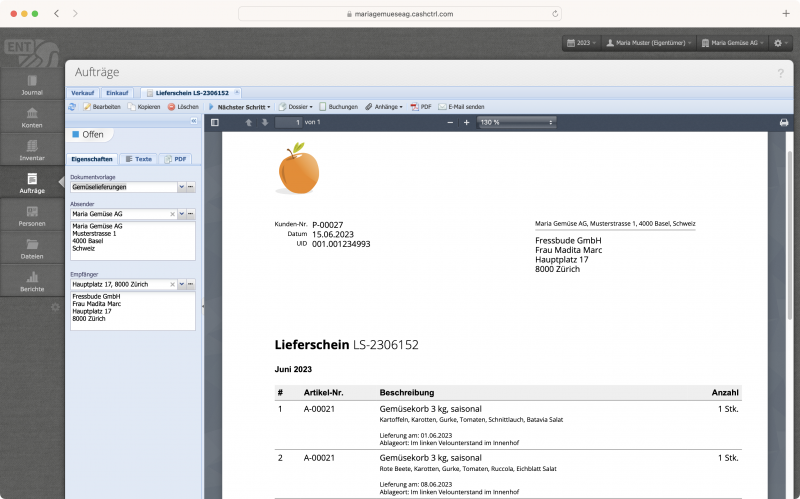
Task: Select the Eigenschaften tab
Action: 92,159
